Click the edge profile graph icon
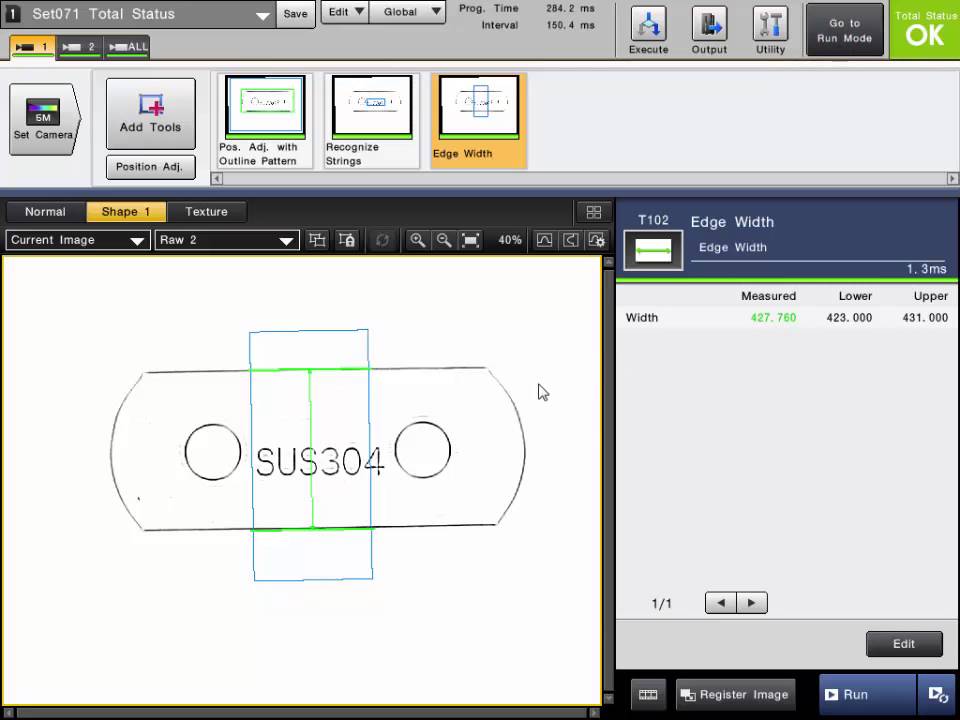 pyautogui.click(x=544, y=240)
